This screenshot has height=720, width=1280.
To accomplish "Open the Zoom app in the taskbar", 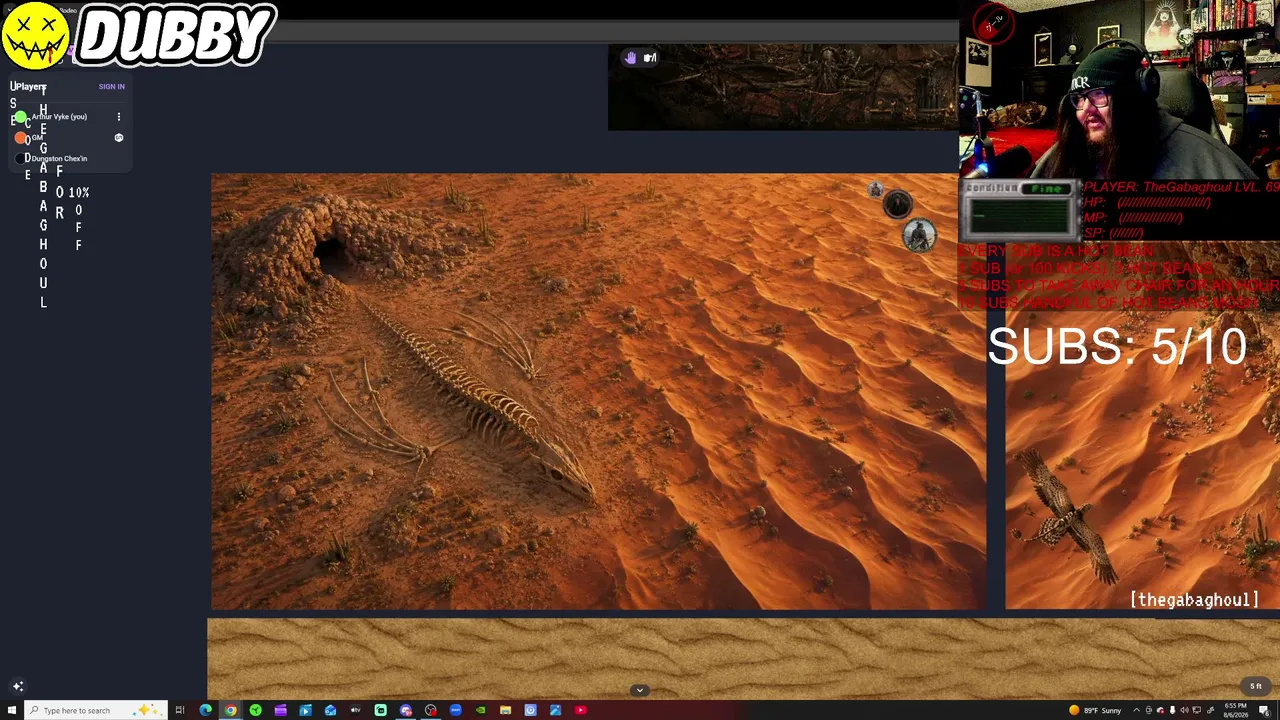I will tap(455, 710).
